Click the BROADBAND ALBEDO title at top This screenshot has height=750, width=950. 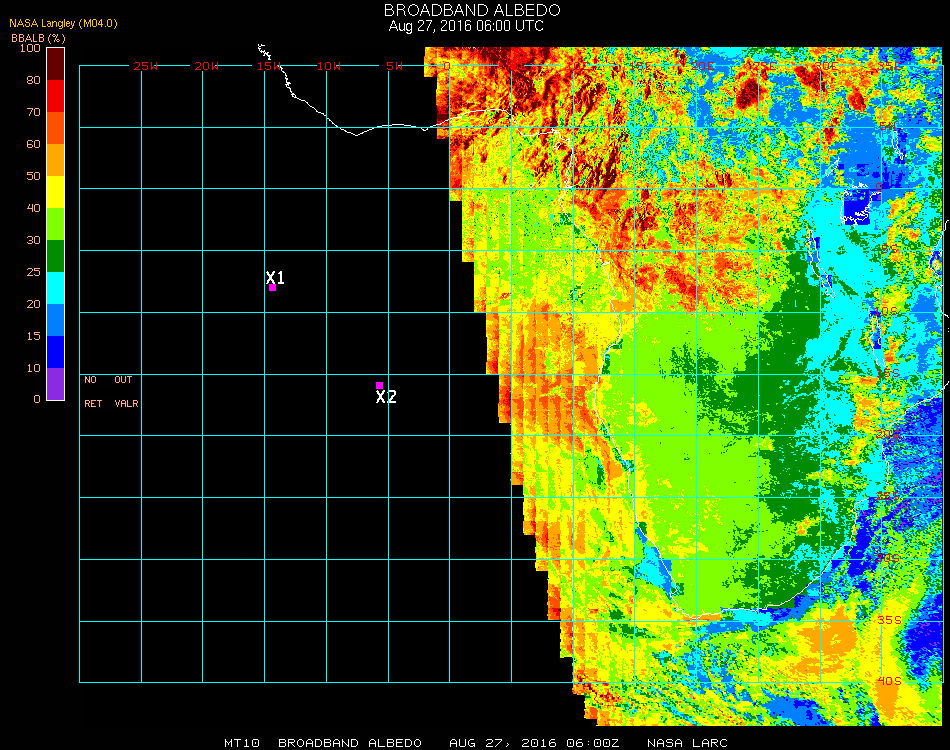click(466, 10)
